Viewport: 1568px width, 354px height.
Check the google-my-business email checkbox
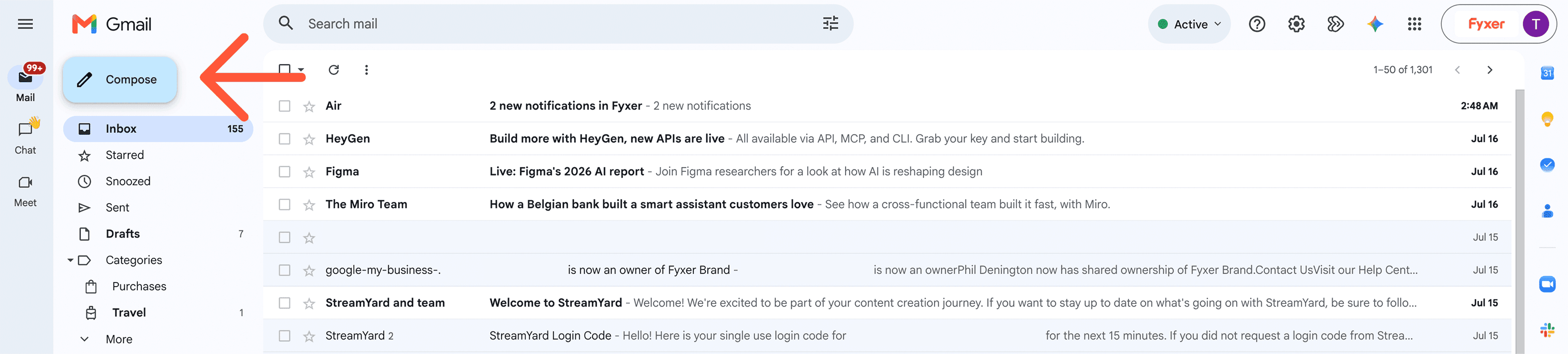[284, 270]
